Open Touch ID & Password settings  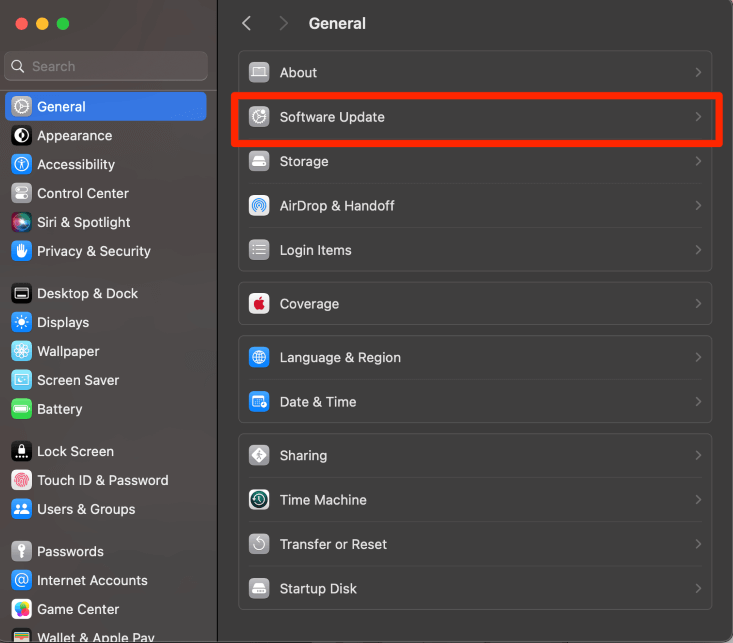coord(102,480)
